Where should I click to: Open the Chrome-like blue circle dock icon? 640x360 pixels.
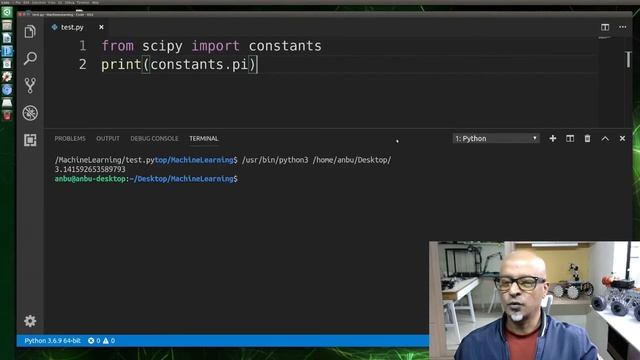click(7, 89)
